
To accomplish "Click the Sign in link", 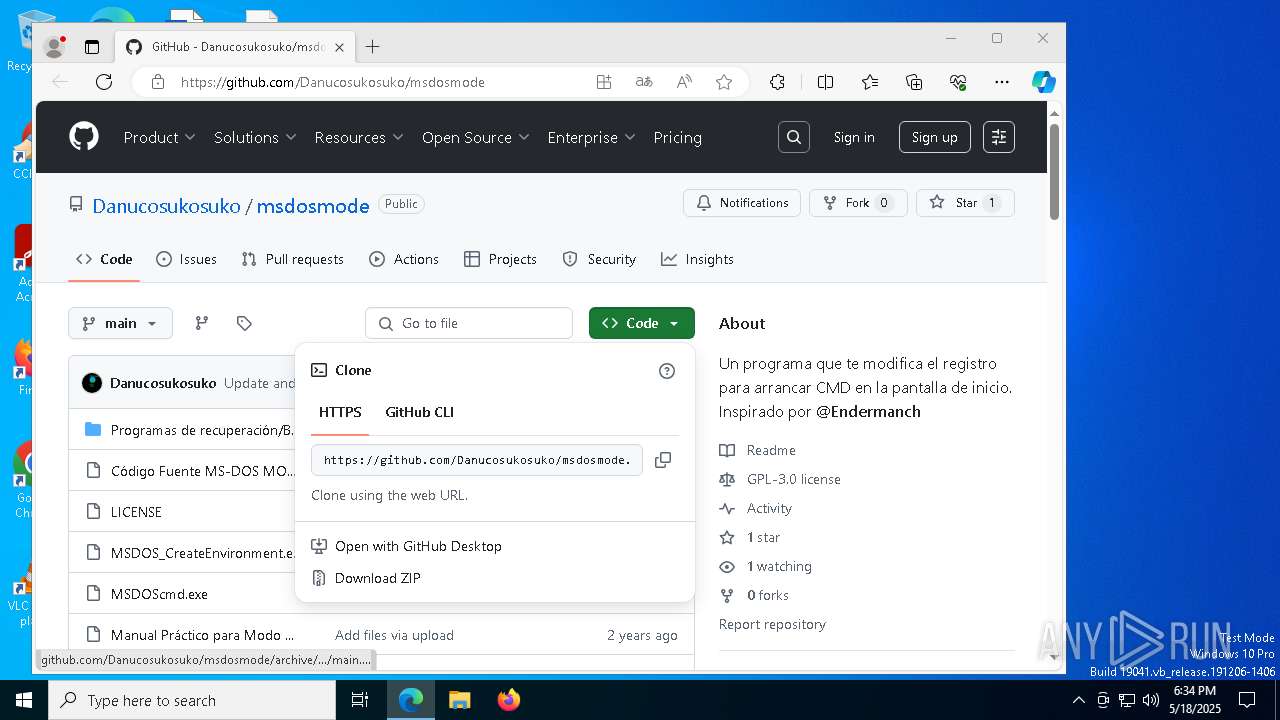I will (854, 137).
